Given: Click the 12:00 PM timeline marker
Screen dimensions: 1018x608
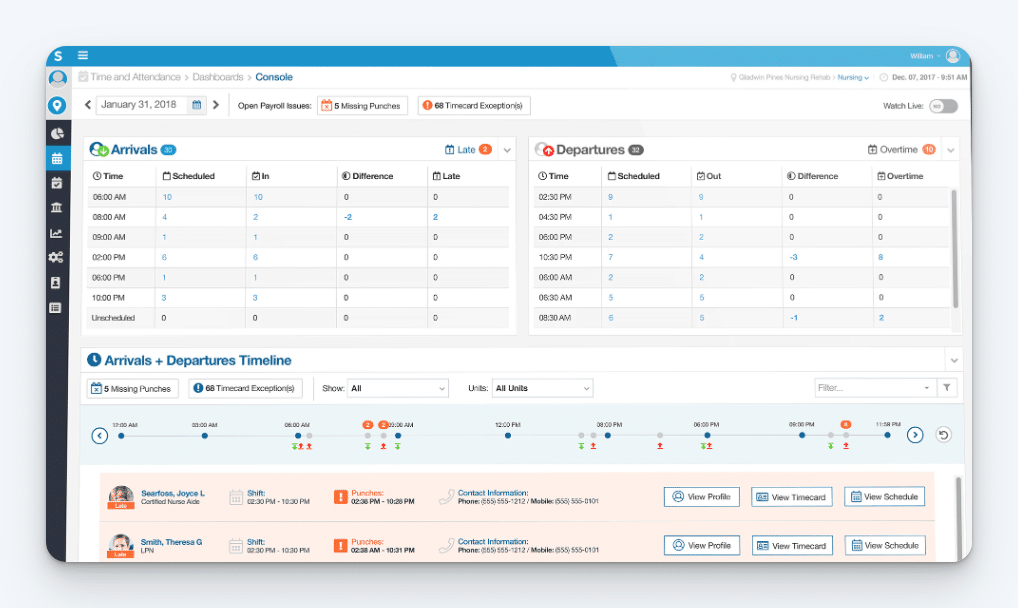Looking at the screenshot, I should coord(508,435).
